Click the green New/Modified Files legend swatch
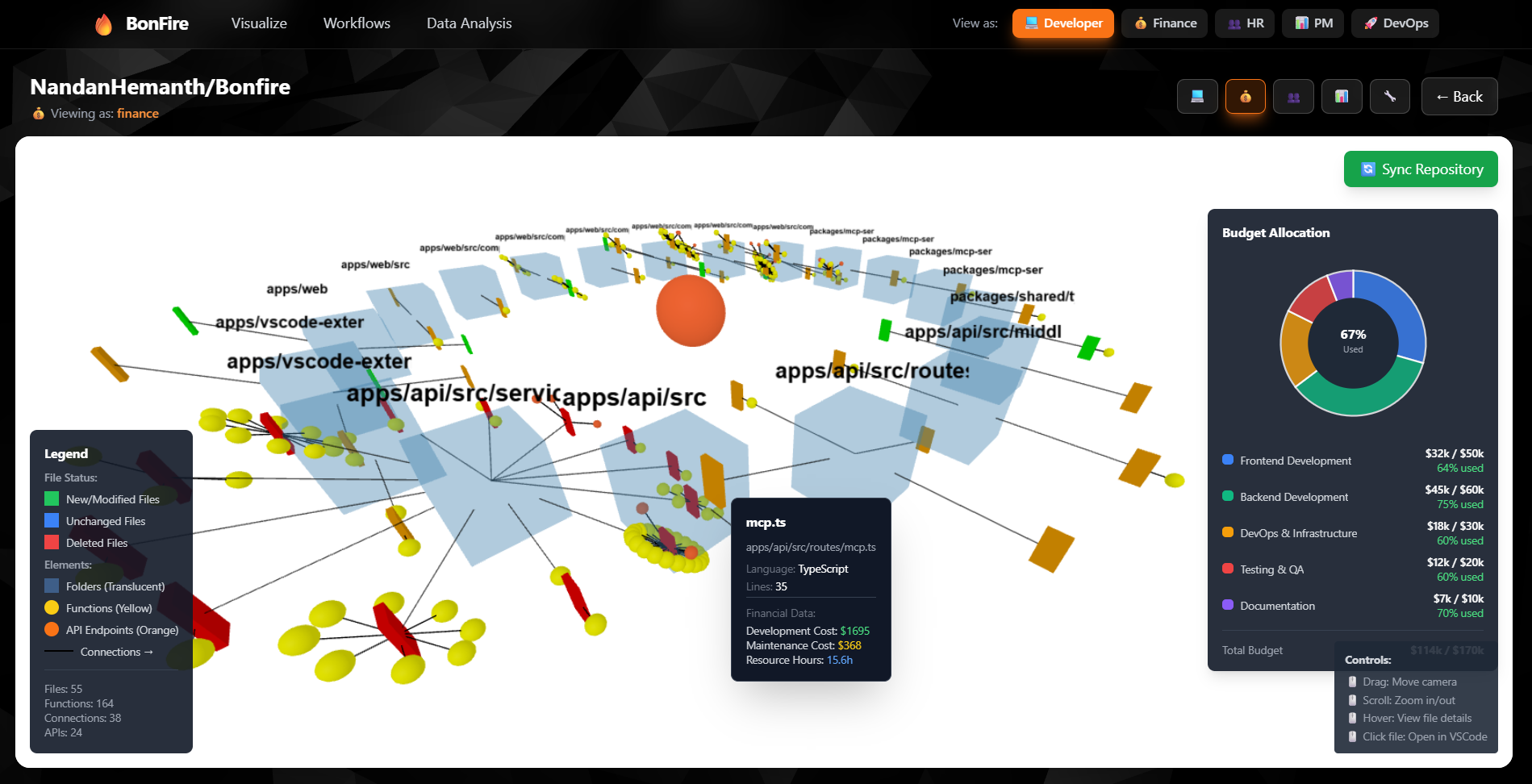 pos(52,499)
